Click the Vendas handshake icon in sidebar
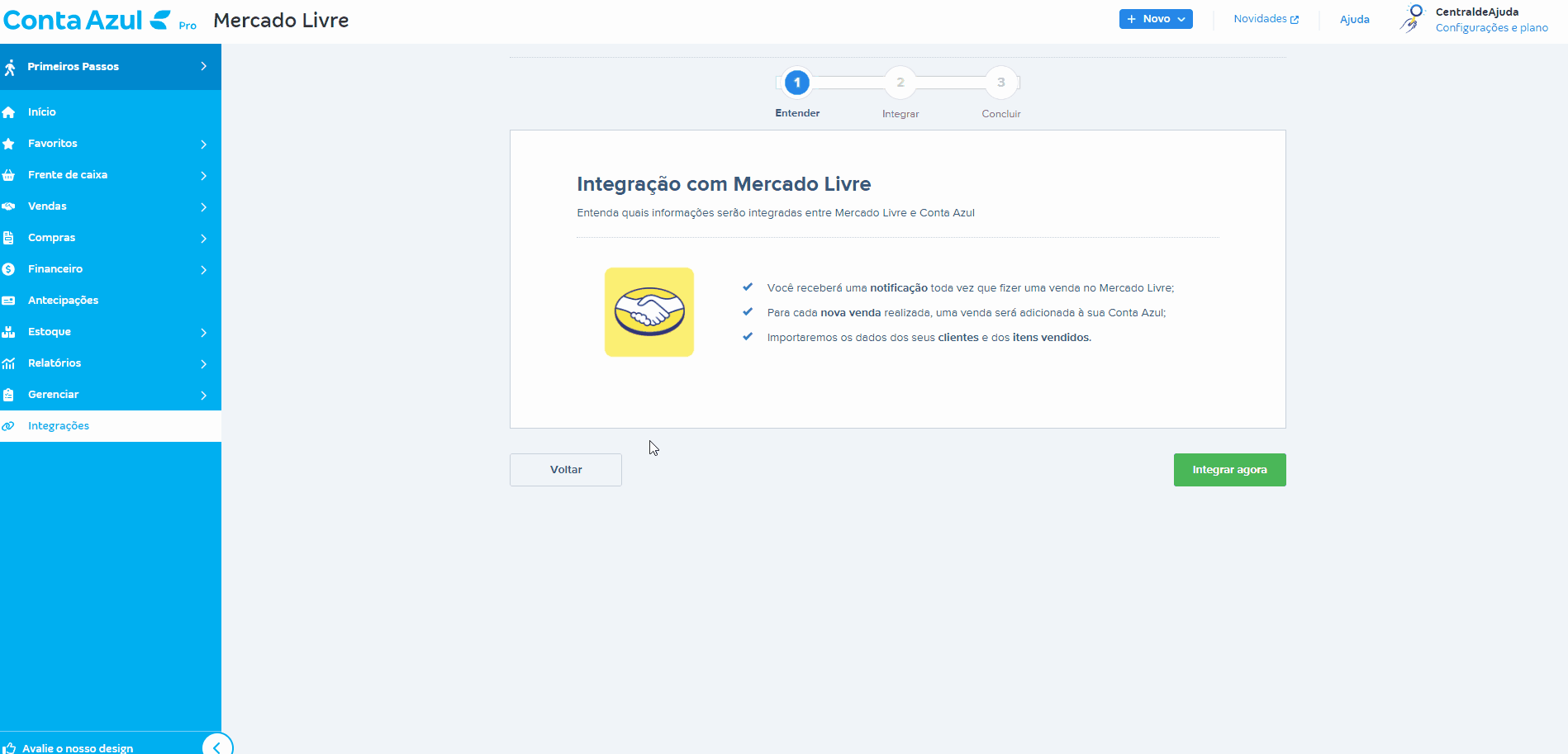This screenshot has height=754, width=1568. coord(9,206)
